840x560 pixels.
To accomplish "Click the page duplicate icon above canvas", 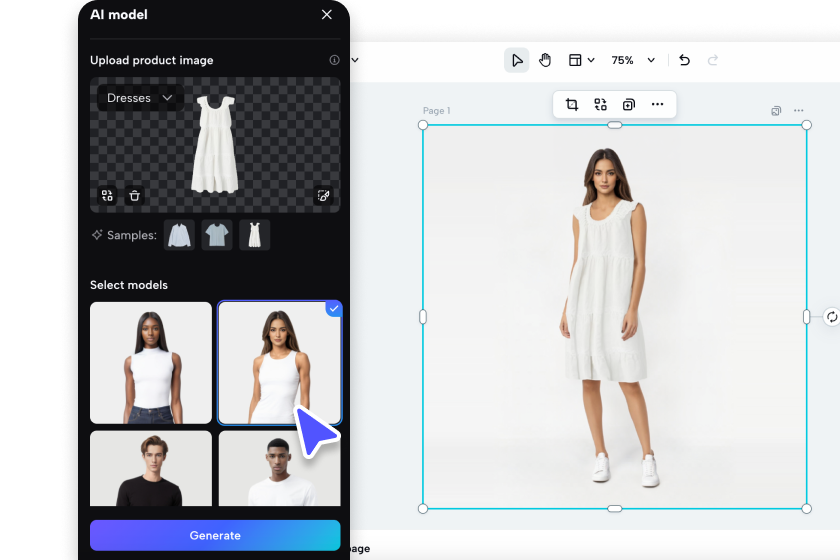I will coord(776,111).
